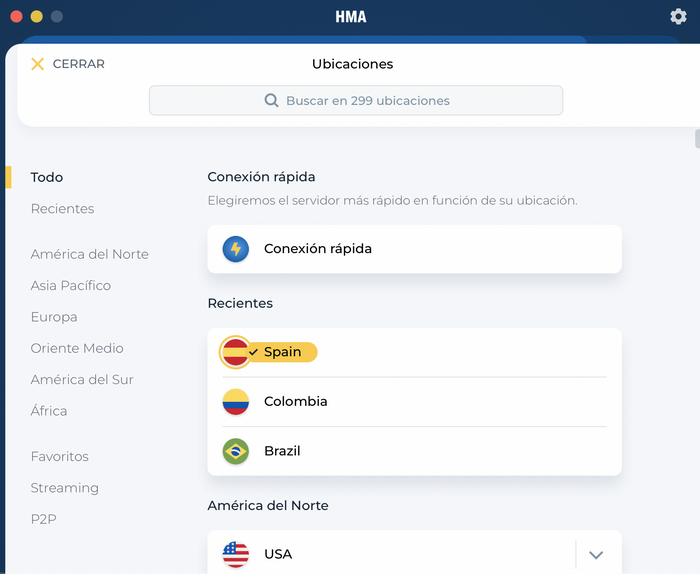The width and height of the screenshot is (700, 574).
Task: Click the yellow X close icon
Action: (x=38, y=64)
